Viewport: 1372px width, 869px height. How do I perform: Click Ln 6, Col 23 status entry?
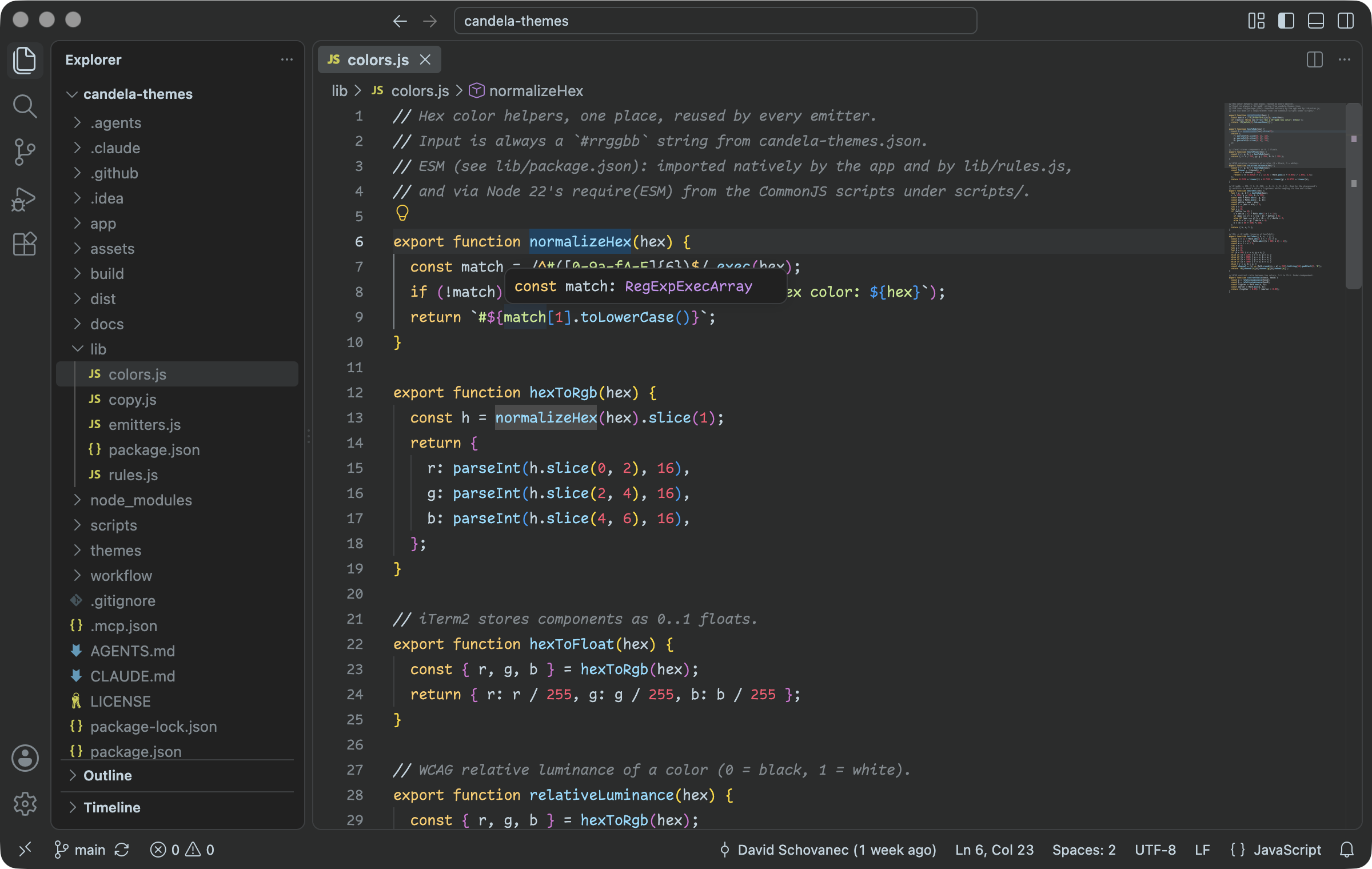point(995,850)
